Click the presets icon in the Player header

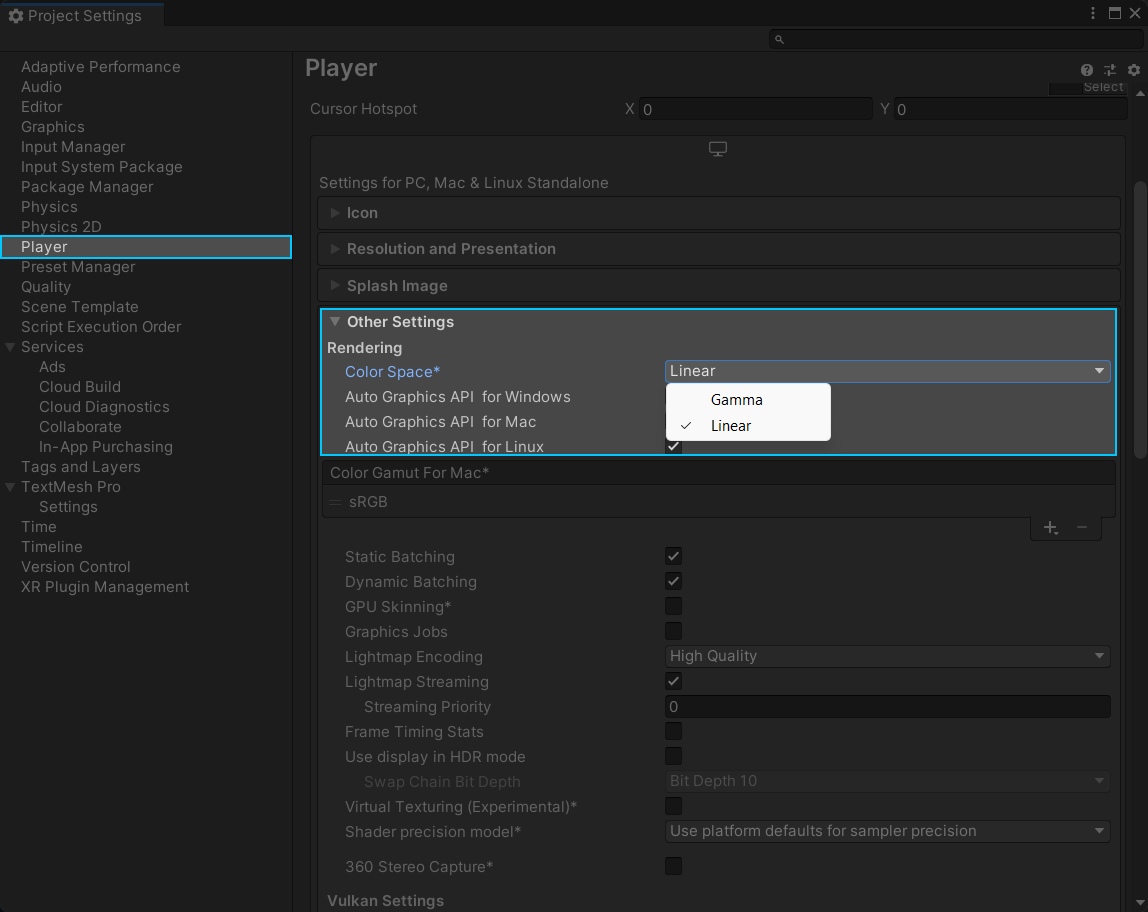(x=1109, y=70)
